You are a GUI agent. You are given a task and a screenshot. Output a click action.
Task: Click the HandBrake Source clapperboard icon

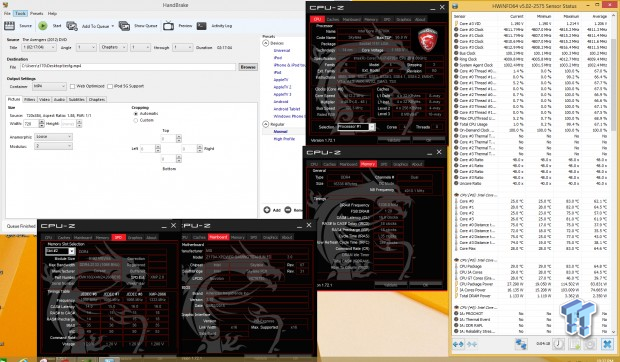point(9,26)
